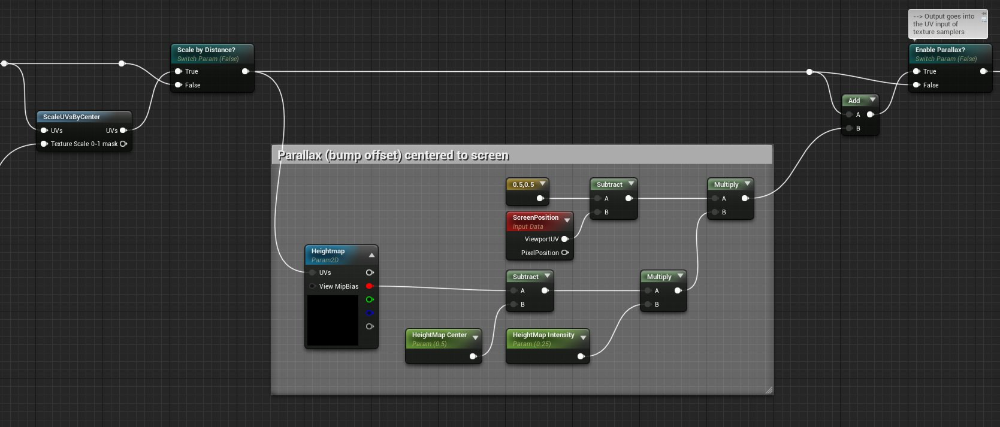The image size is (1000, 427).
Task: Select the HeightMap Intensity node title
Action: (x=543, y=335)
